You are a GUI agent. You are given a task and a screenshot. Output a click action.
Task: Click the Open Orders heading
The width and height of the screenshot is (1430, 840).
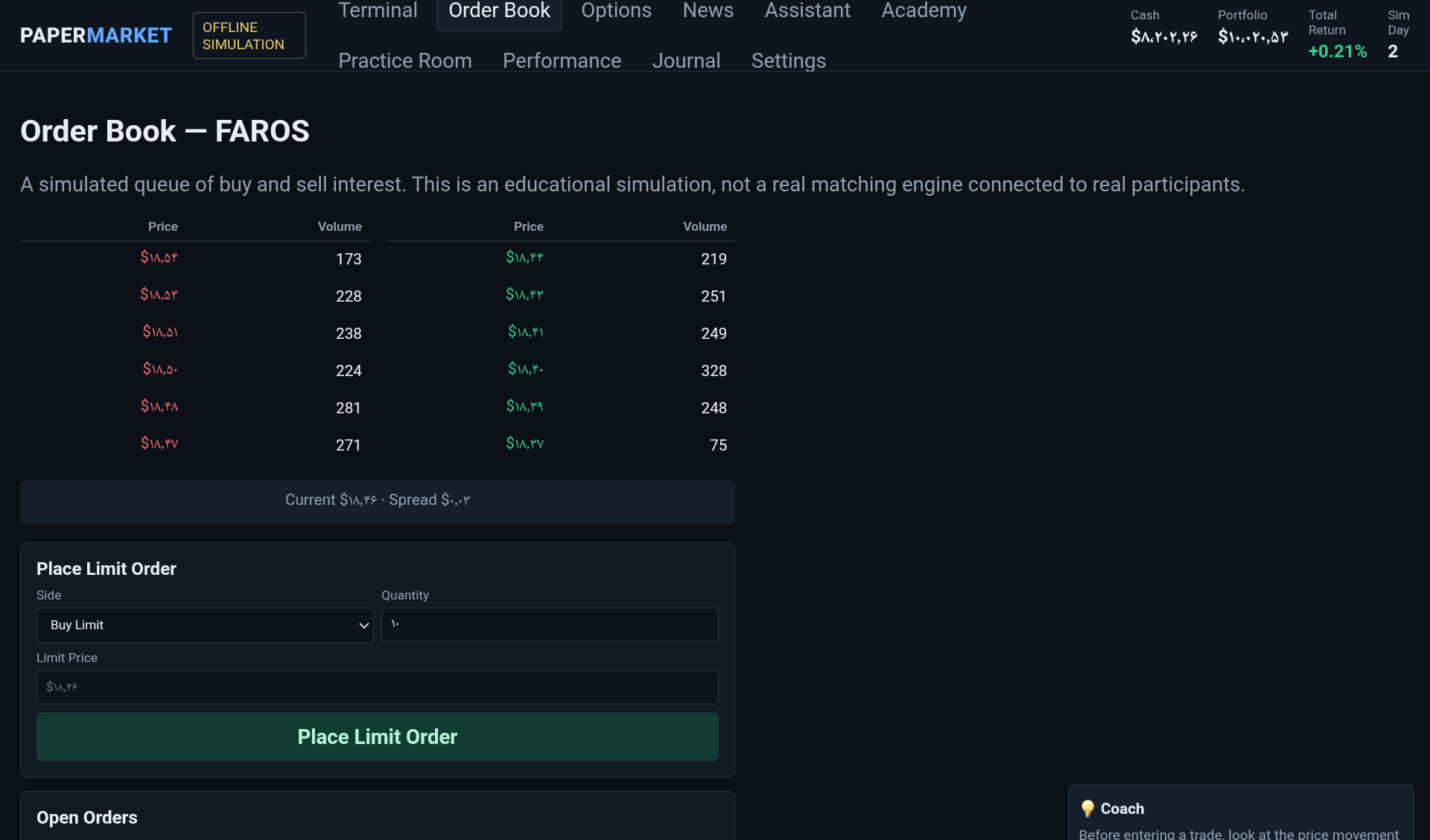click(87, 818)
